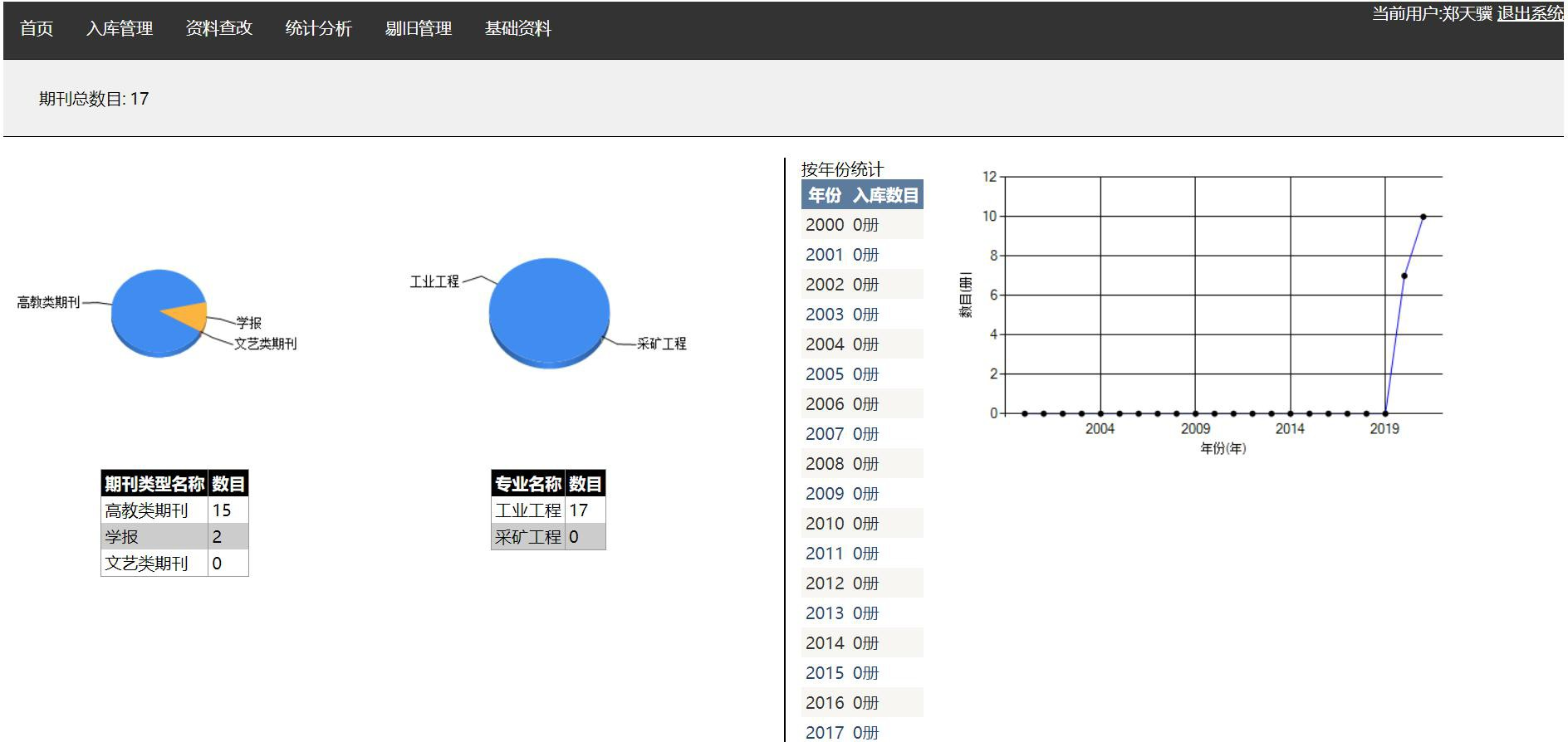Viewport: 1568px width, 742px height.
Task: Select the 采矿工程 table cell
Action: click(x=528, y=537)
